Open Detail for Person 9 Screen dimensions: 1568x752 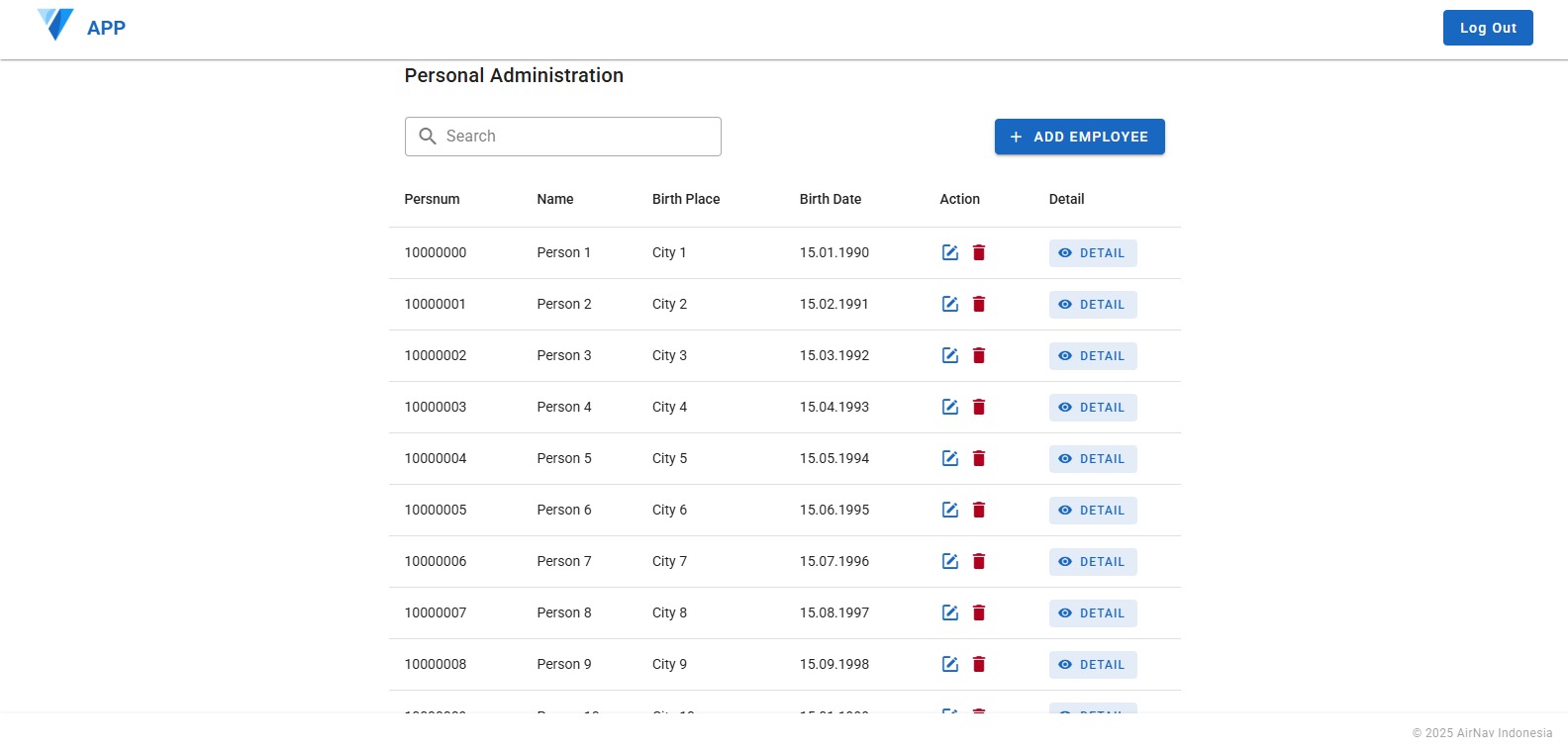[x=1092, y=665]
